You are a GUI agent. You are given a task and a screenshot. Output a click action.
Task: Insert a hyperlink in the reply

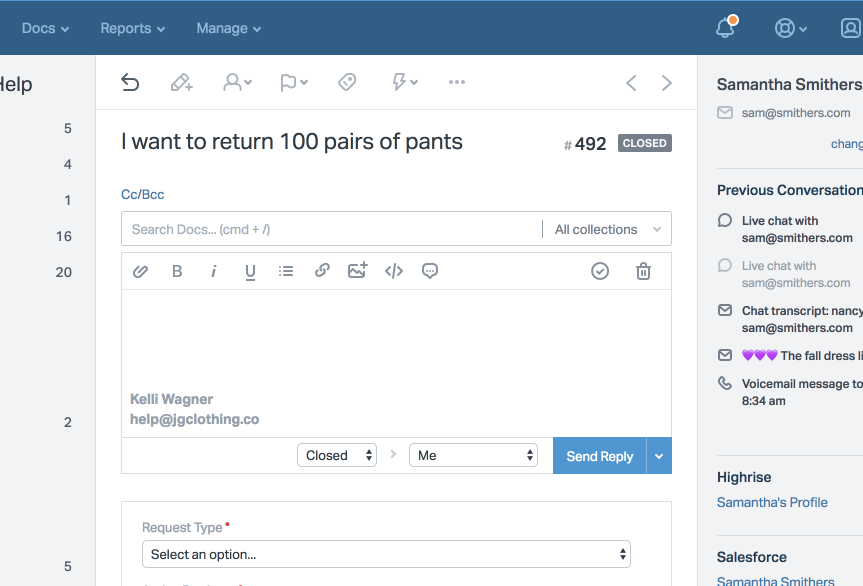322,271
